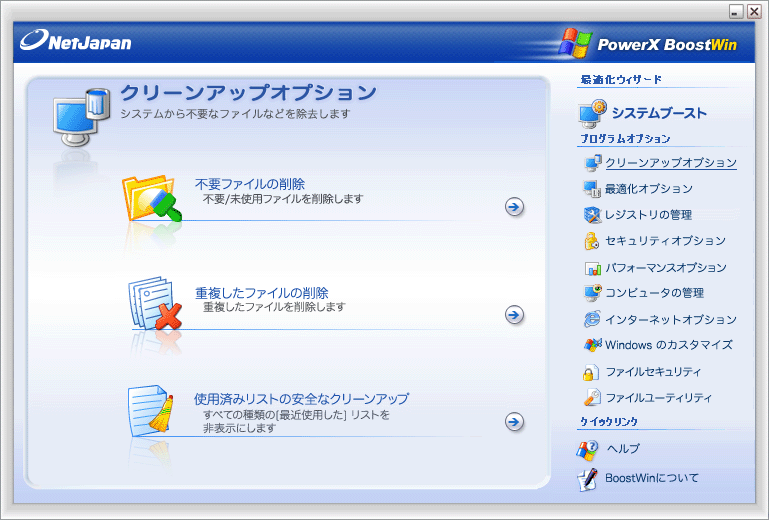Minimize the BoostWin window
769x520 pixels.
click(736, 12)
